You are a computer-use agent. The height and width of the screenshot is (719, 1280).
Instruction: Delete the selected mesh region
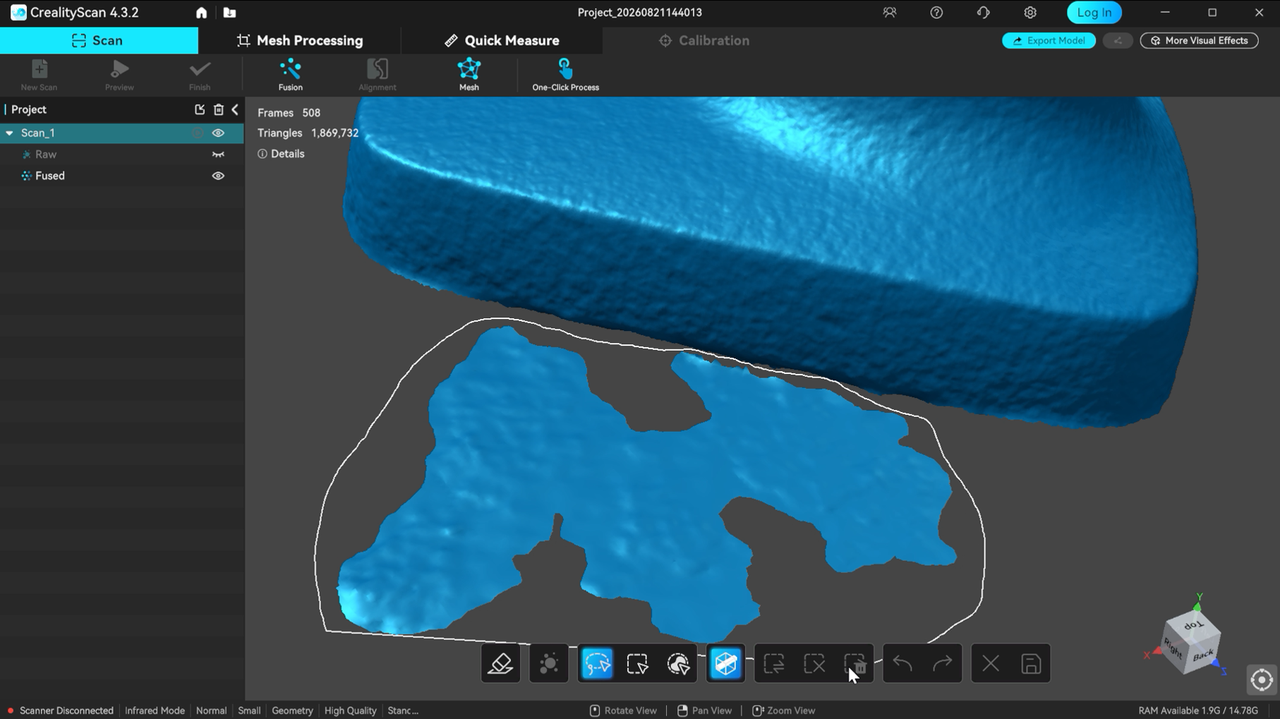(855, 663)
